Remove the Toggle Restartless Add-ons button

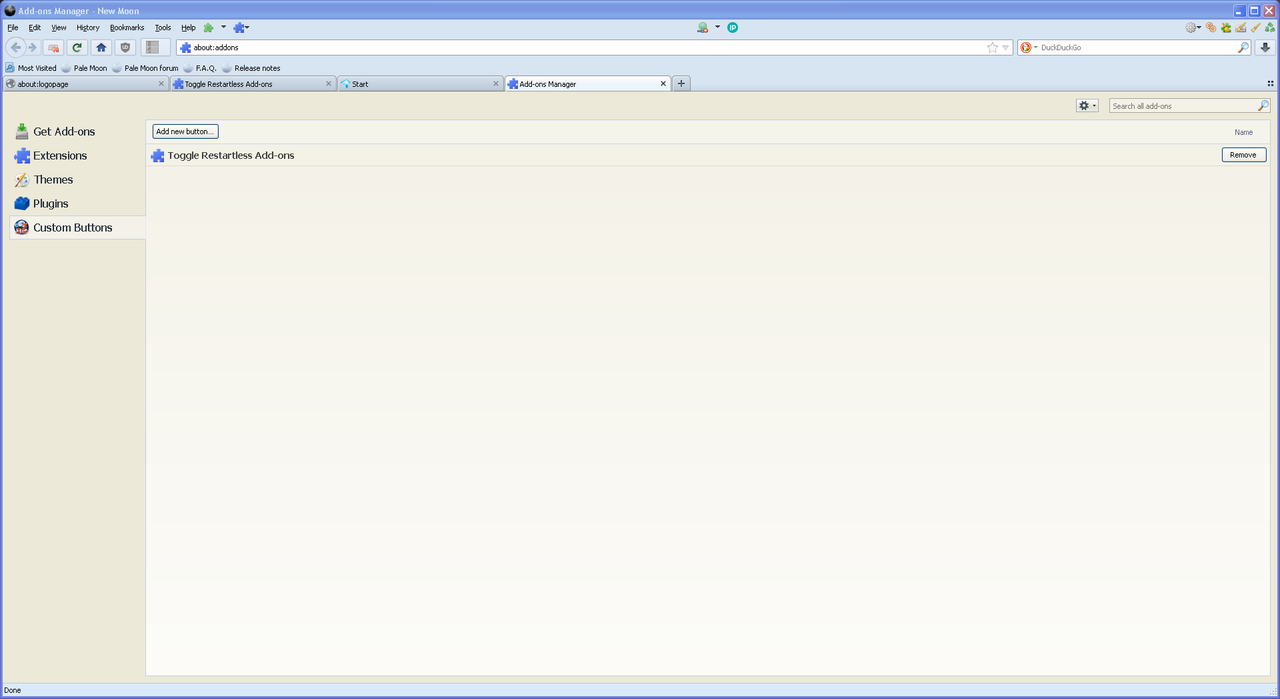pos(1244,155)
